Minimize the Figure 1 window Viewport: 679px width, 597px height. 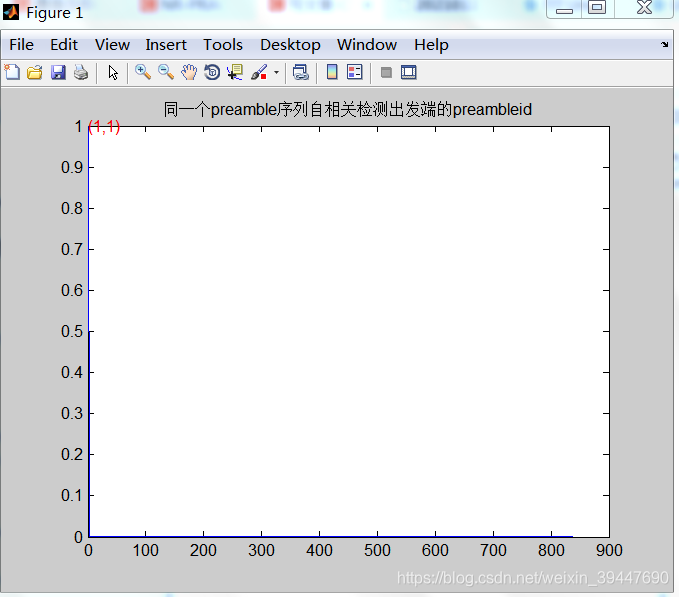tap(564, 9)
